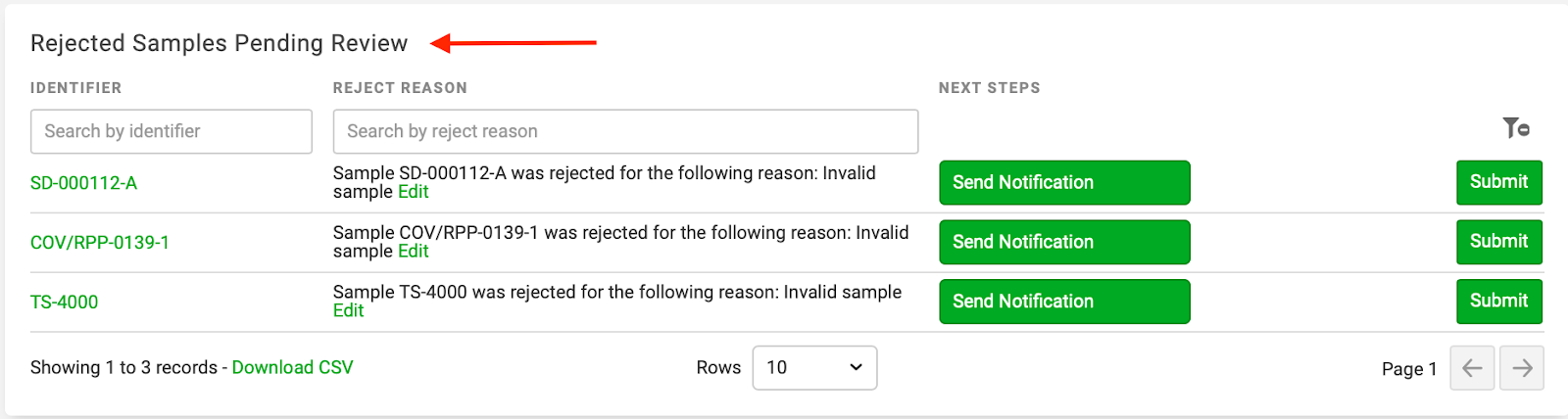
Task: Edit reject reason for TS-4000
Action: [x=348, y=311]
